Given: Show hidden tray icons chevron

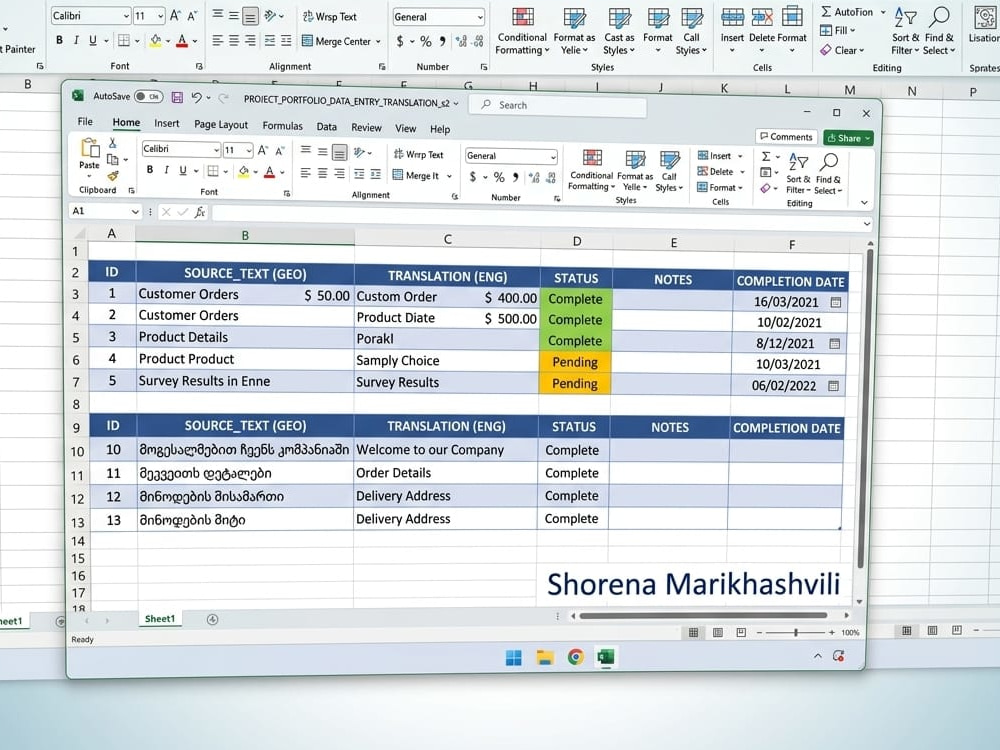Looking at the screenshot, I should click(x=818, y=656).
